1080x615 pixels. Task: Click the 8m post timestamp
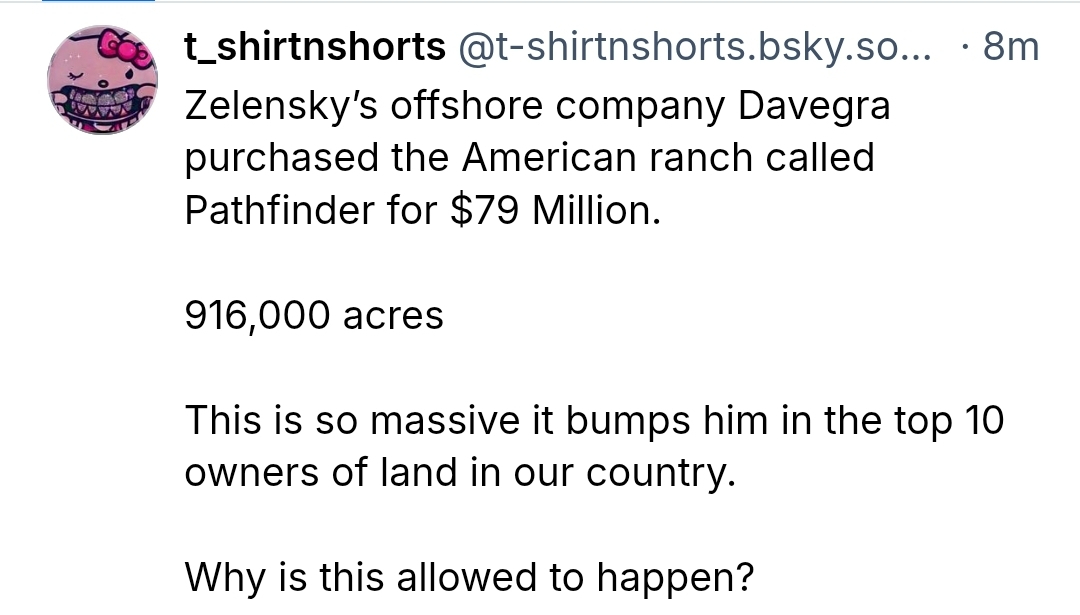pos(1011,47)
